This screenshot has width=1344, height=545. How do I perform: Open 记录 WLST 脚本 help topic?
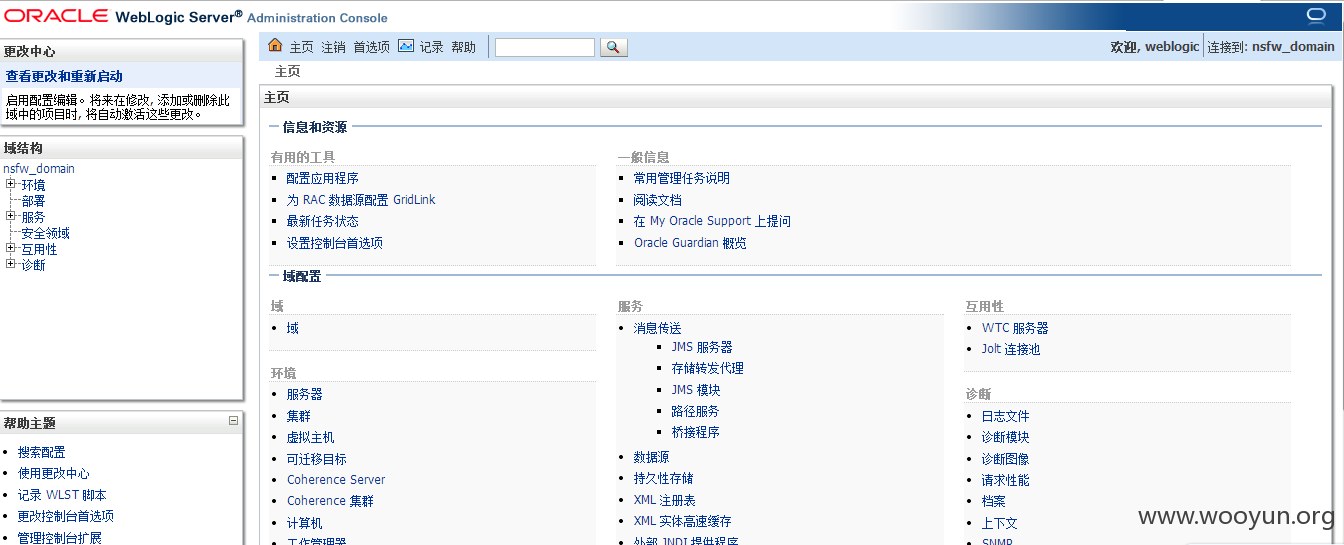click(x=61, y=495)
